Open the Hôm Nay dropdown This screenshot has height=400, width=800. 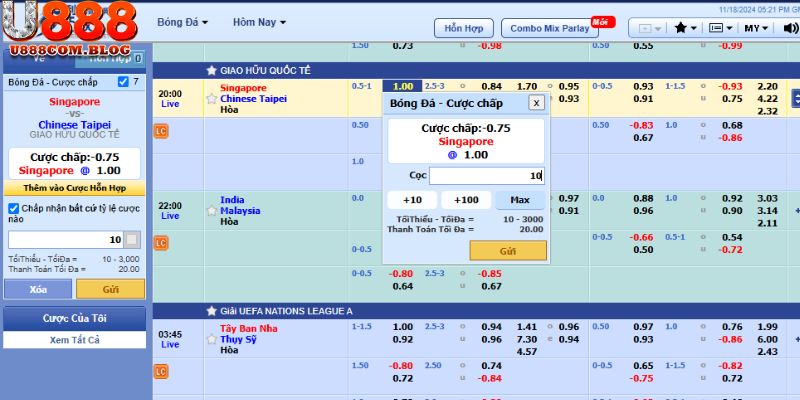pyautogui.click(x=259, y=22)
